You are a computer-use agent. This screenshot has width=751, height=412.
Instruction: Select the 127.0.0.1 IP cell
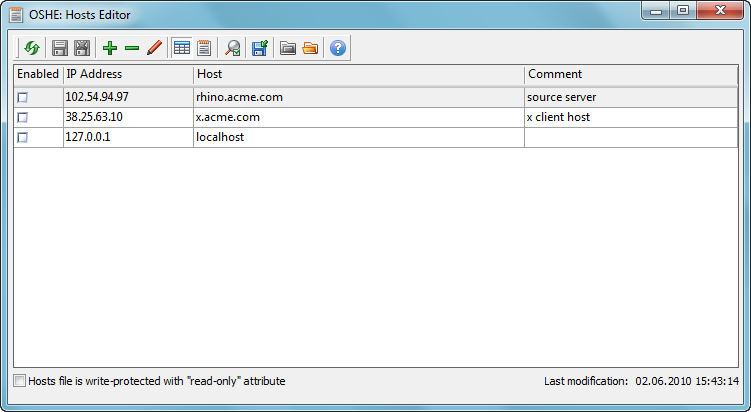128,137
